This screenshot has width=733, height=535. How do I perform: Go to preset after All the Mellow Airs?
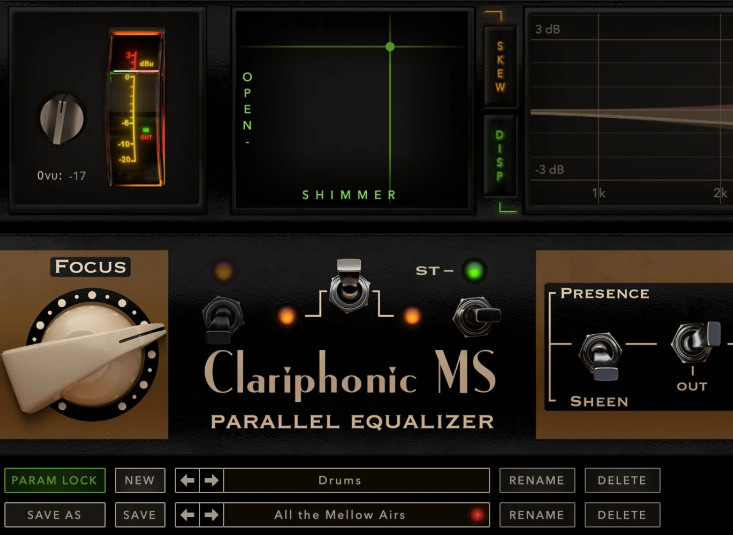point(211,516)
